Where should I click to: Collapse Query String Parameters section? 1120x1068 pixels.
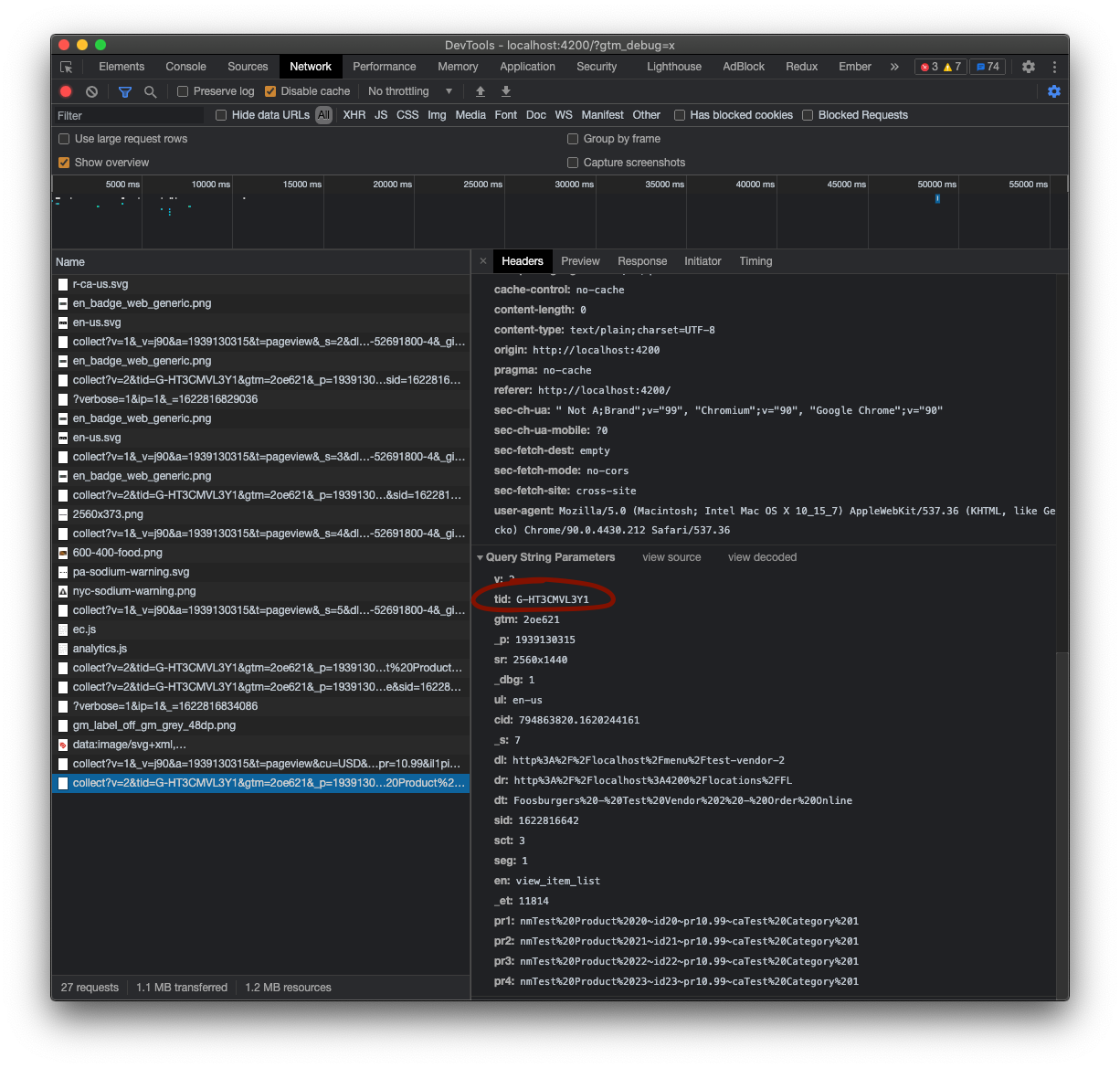481,557
